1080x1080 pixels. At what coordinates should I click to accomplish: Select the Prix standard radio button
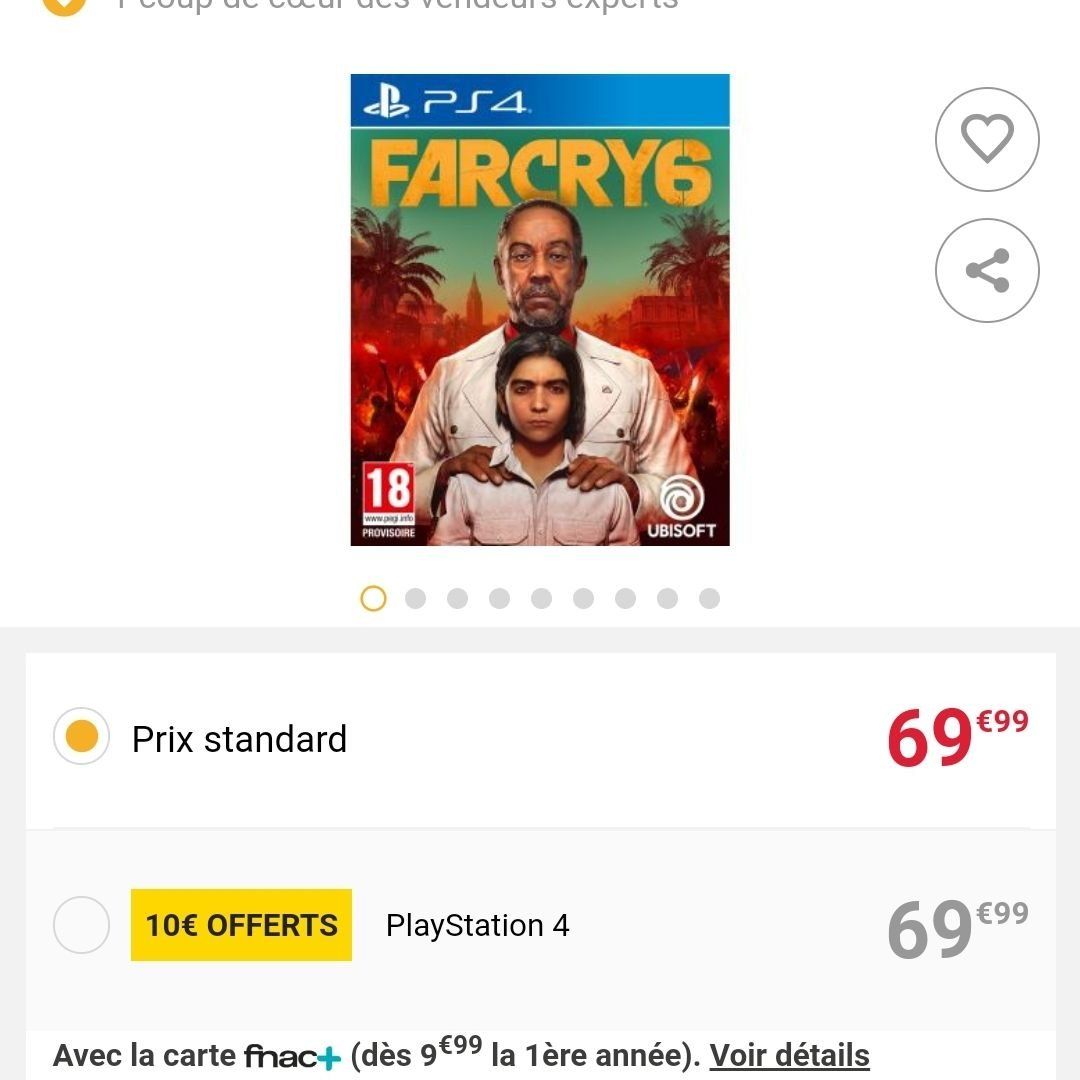click(x=81, y=736)
